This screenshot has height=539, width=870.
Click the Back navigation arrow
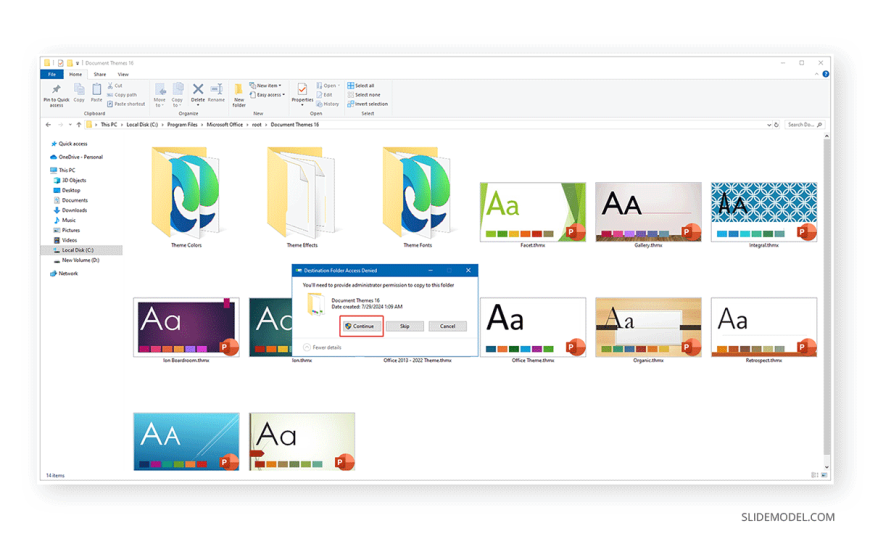pyautogui.click(x=48, y=125)
